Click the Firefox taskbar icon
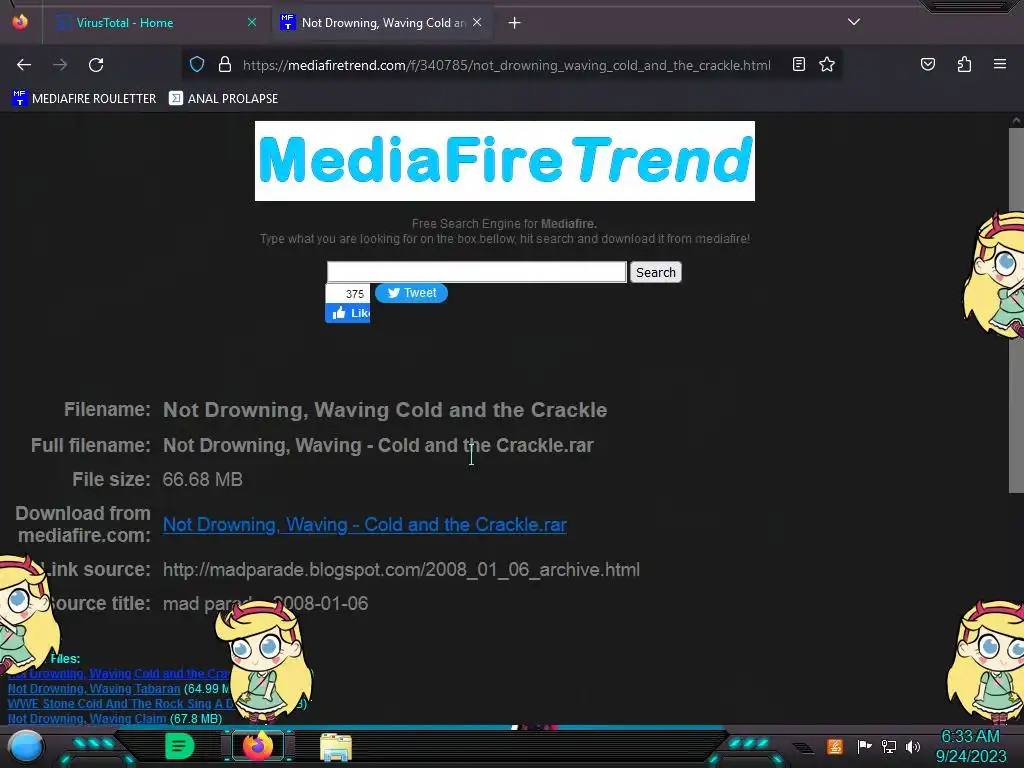The height and width of the screenshot is (768, 1024). pos(258,746)
